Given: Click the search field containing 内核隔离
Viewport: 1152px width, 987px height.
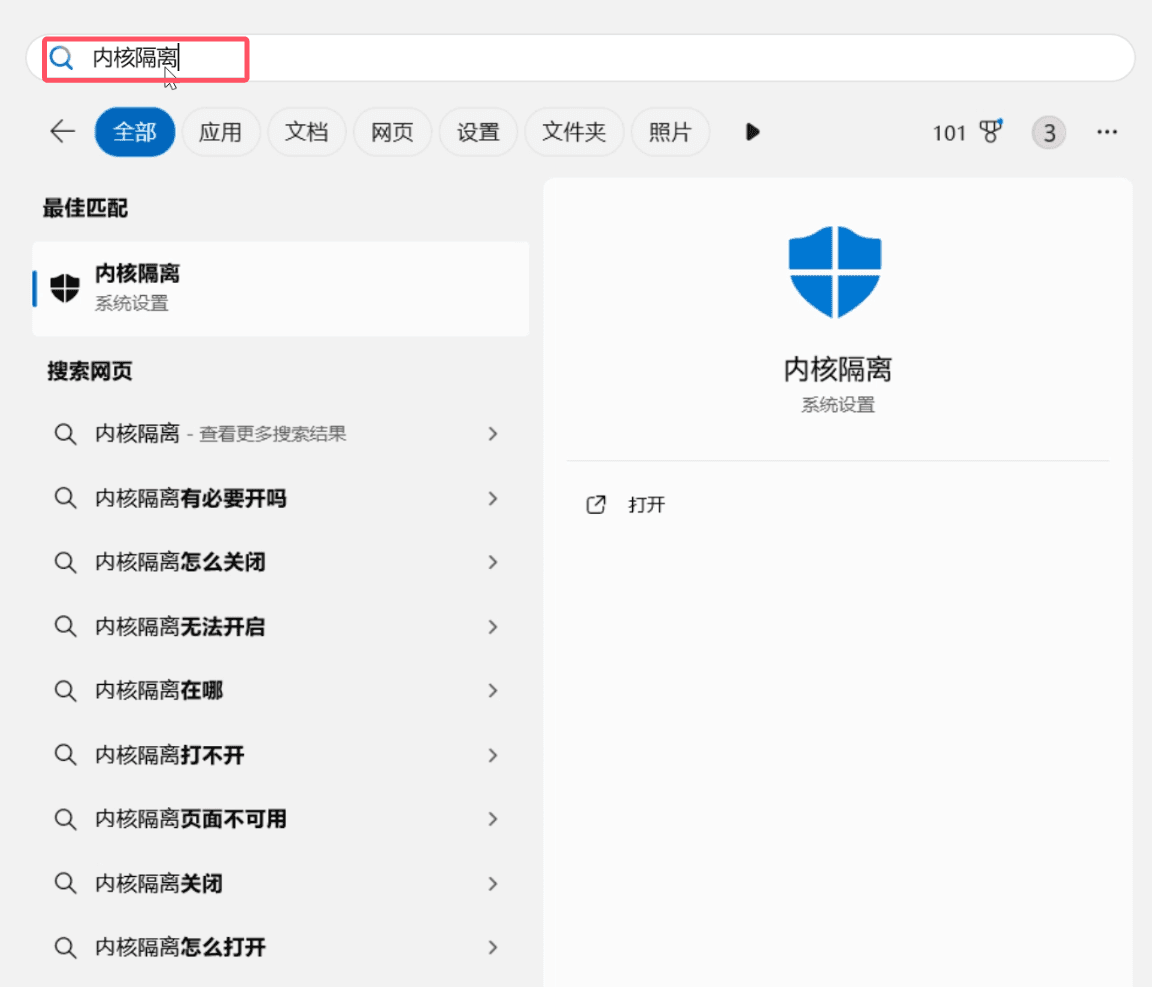Looking at the screenshot, I should click(580, 58).
